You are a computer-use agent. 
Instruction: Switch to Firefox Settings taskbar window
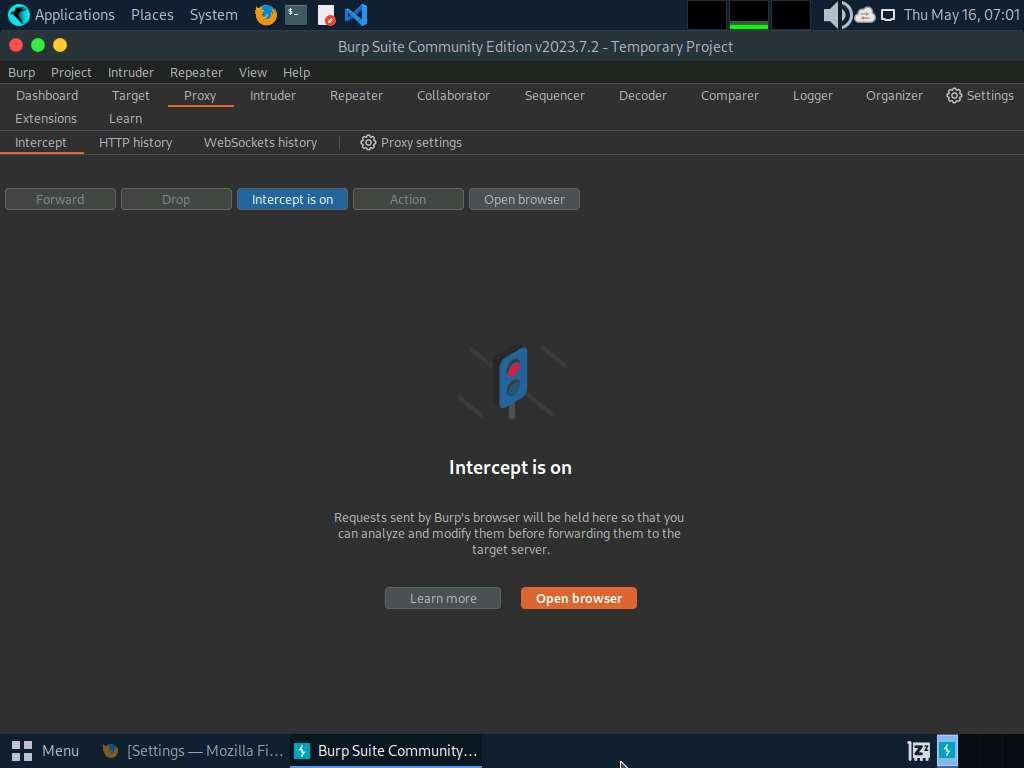[194, 750]
